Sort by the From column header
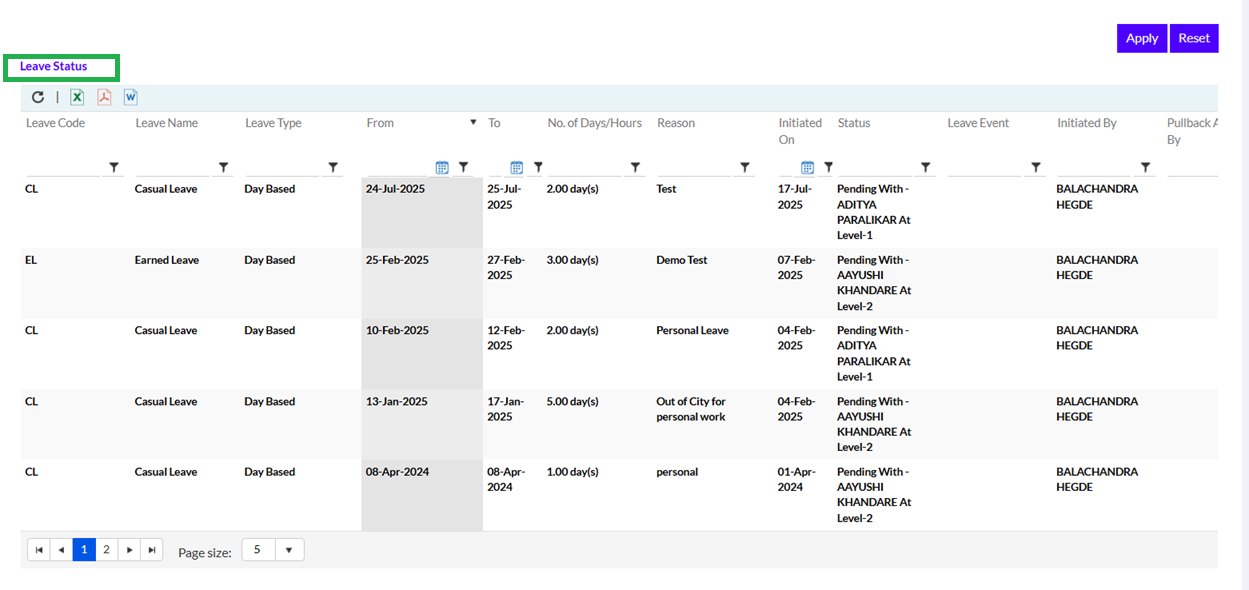The image size is (1249, 590). pos(380,123)
